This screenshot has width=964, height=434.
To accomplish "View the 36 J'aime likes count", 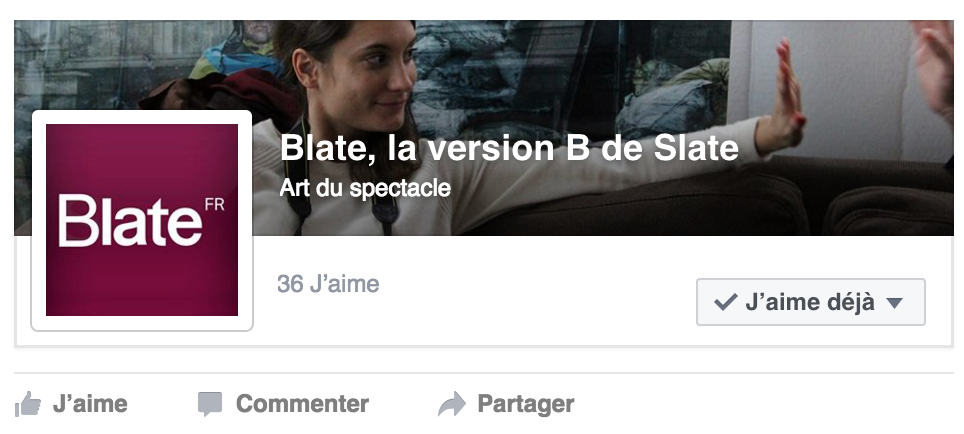I will (x=328, y=284).
